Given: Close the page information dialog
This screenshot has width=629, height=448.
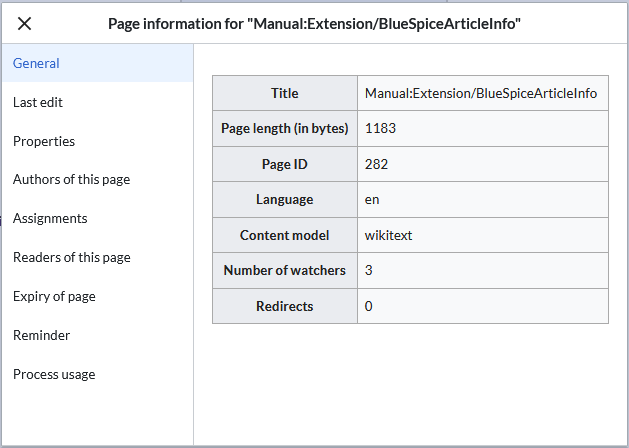Looking at the screenshot, I should [25, 23].
